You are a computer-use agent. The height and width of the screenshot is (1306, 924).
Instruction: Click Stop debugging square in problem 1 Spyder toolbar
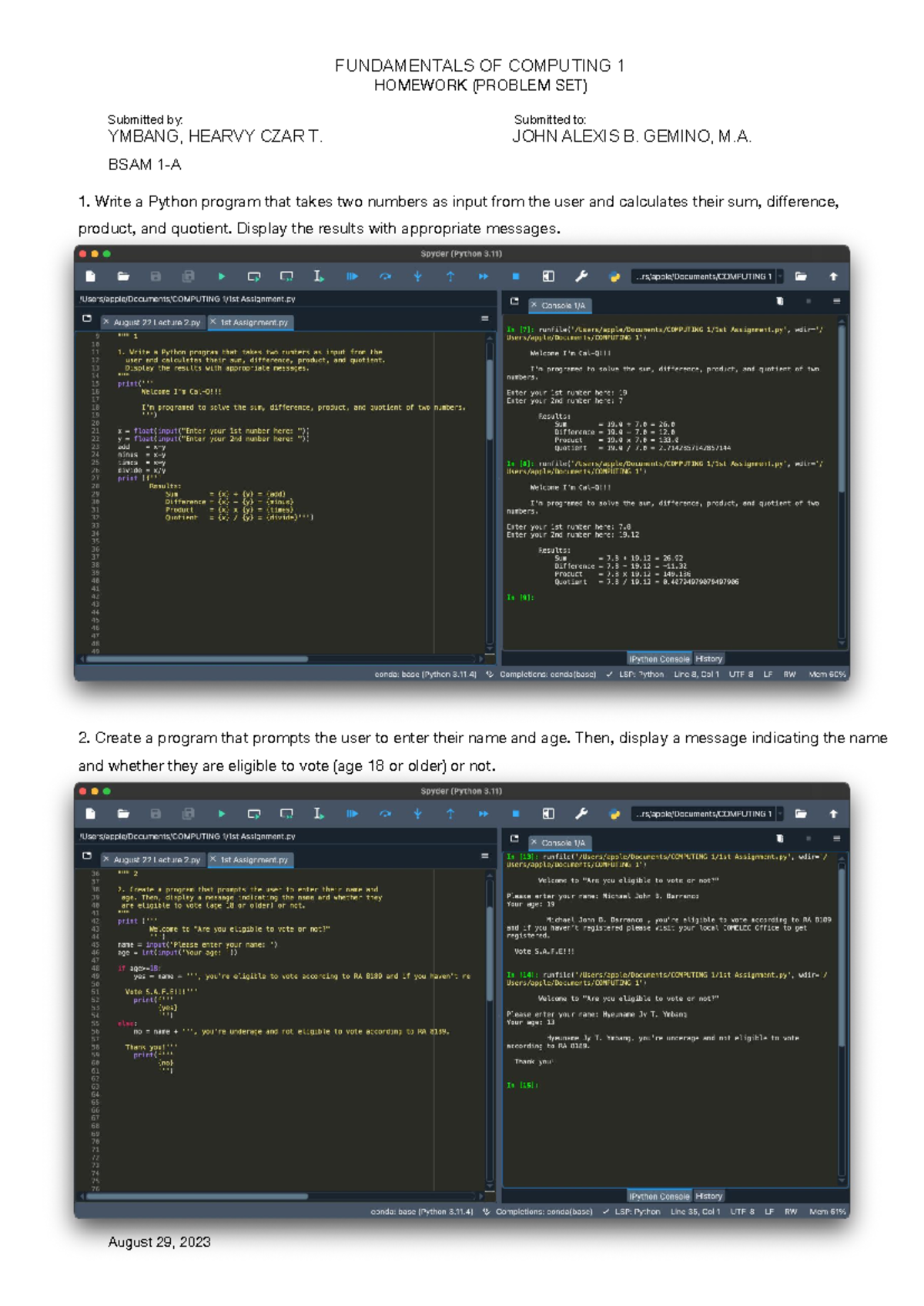(516, 276)
